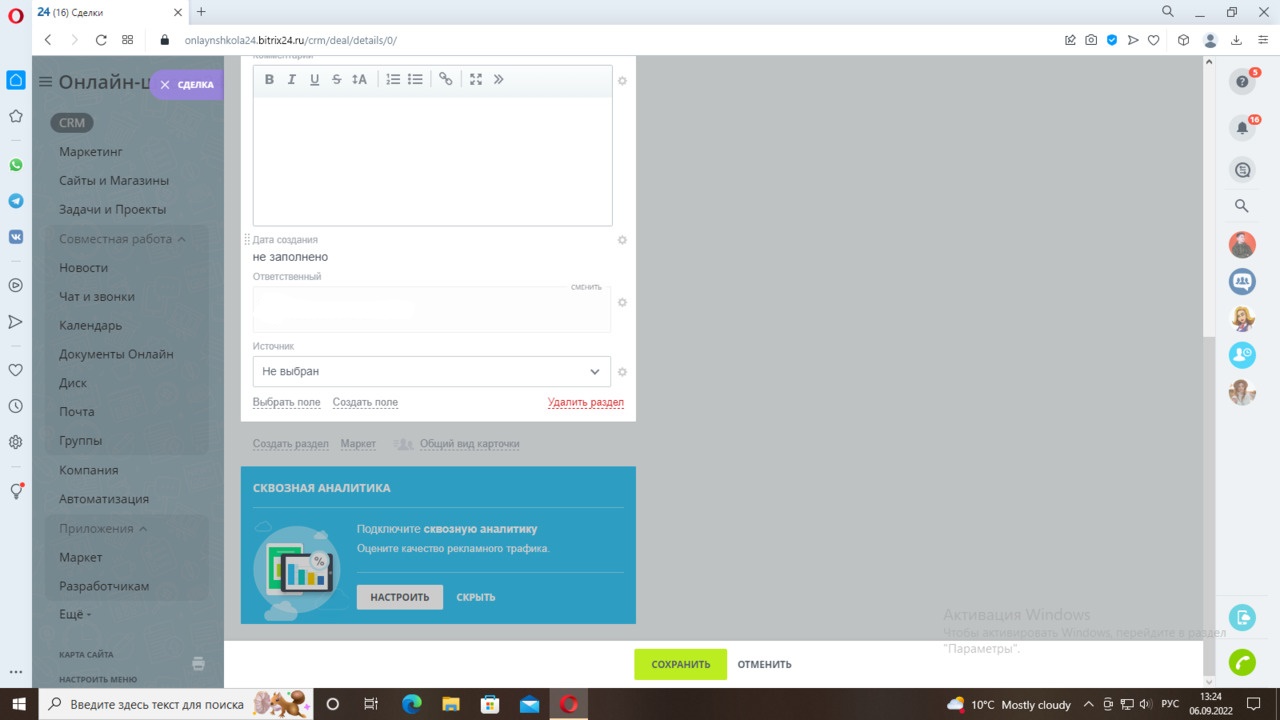Image resolution: width=1280 pixels, height=720 pixels.
Task: Open the Bitrix24 chat list icon
Action: click(1243, 170)
